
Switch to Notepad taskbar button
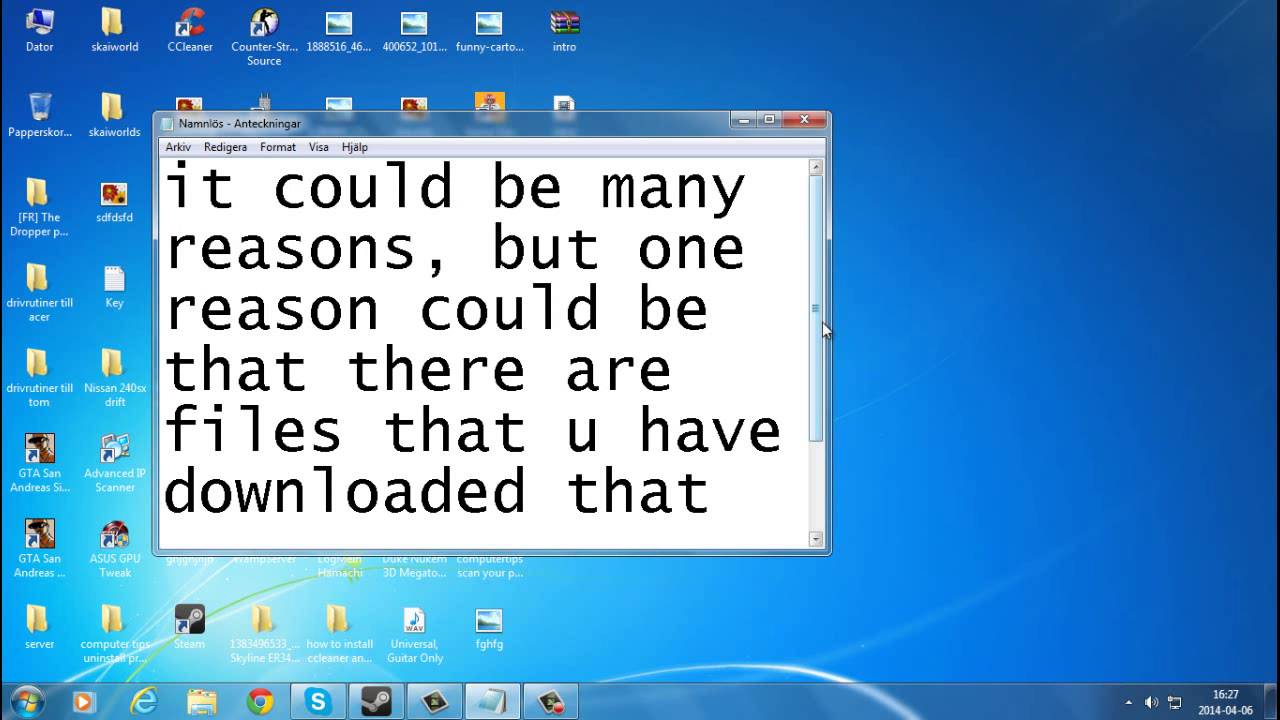tap(493, 702)
